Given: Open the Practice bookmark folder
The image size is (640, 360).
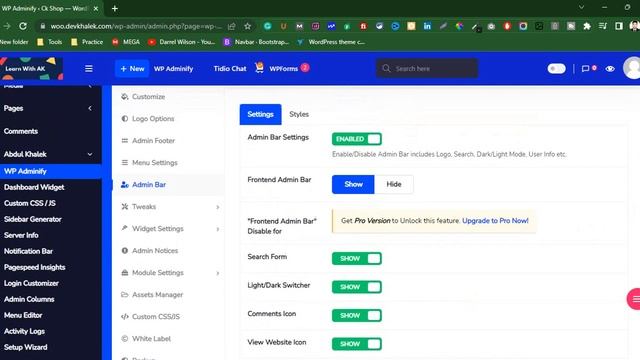Looking at the screenshot, I should coord(87,42).
